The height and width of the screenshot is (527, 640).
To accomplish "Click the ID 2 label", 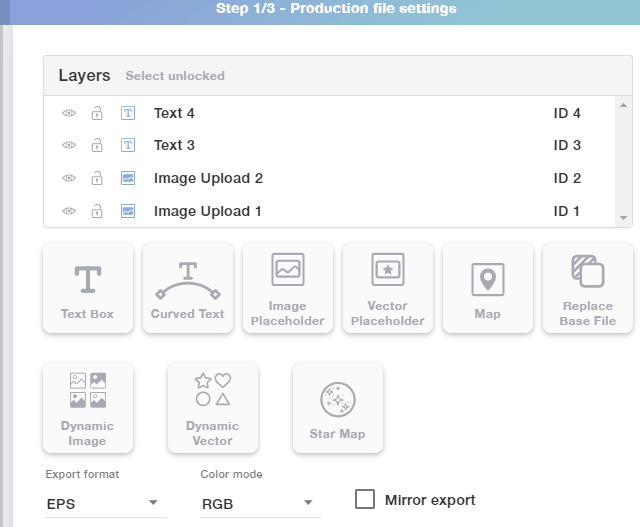I will (567, 178).
